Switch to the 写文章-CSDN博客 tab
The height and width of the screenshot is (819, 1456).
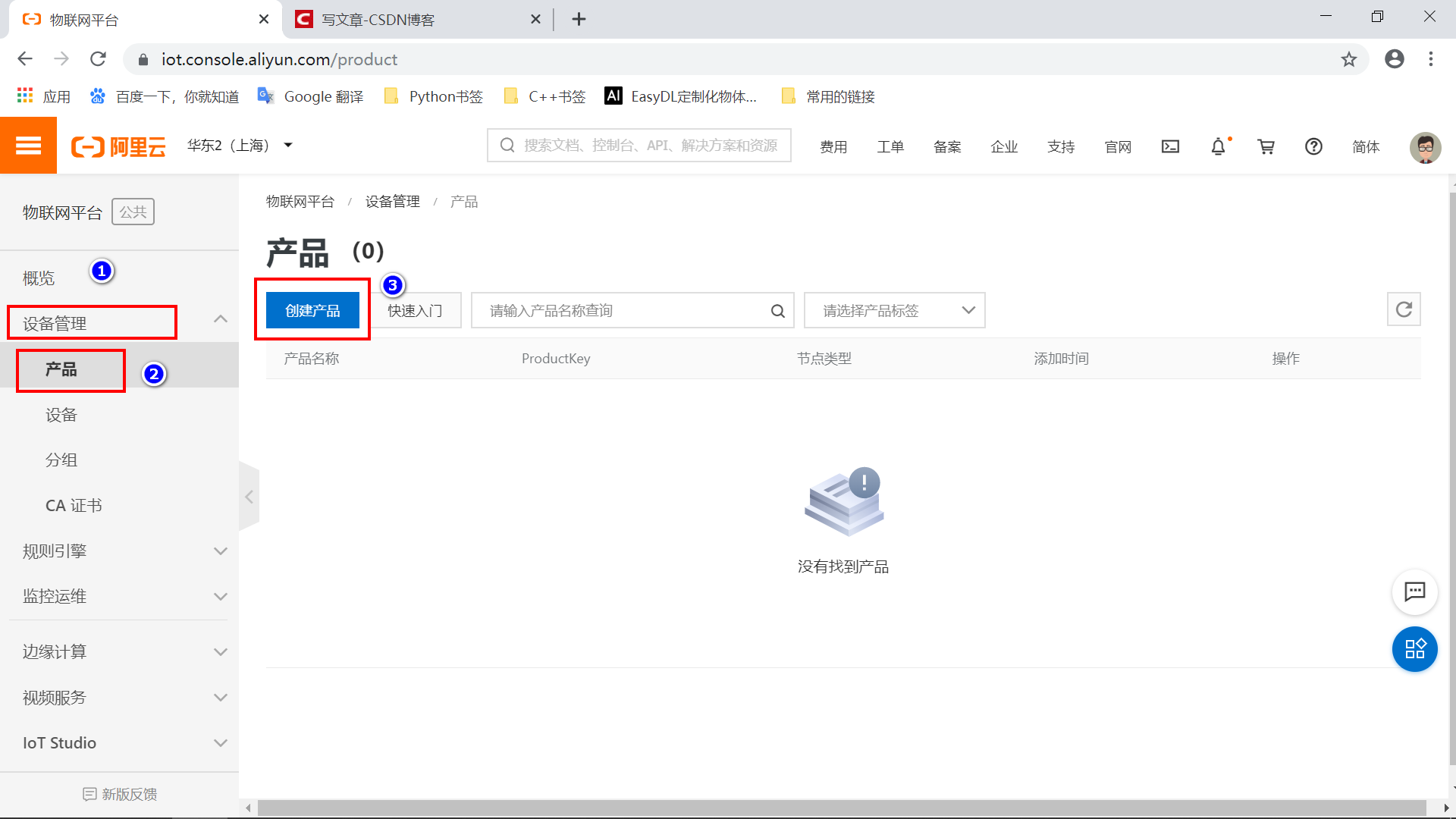tap(416, 20)
